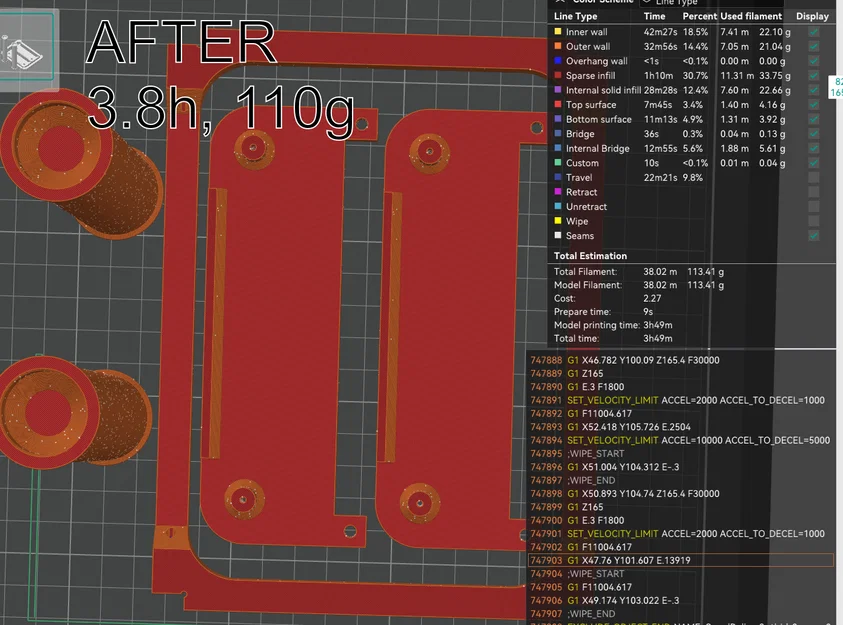Show Unretract points in preview

(x=814, y=206)
